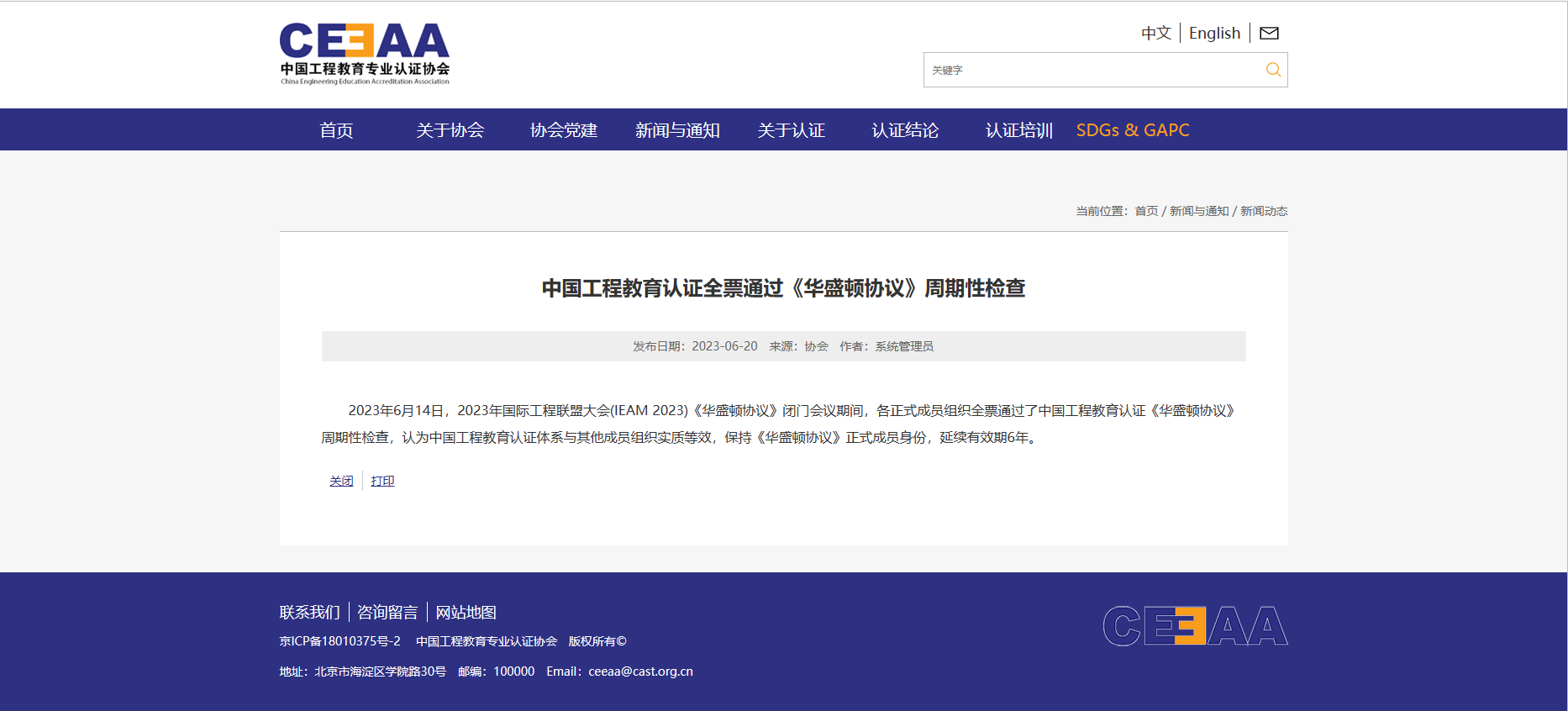Go to 协会党建 section

[563, 130]
